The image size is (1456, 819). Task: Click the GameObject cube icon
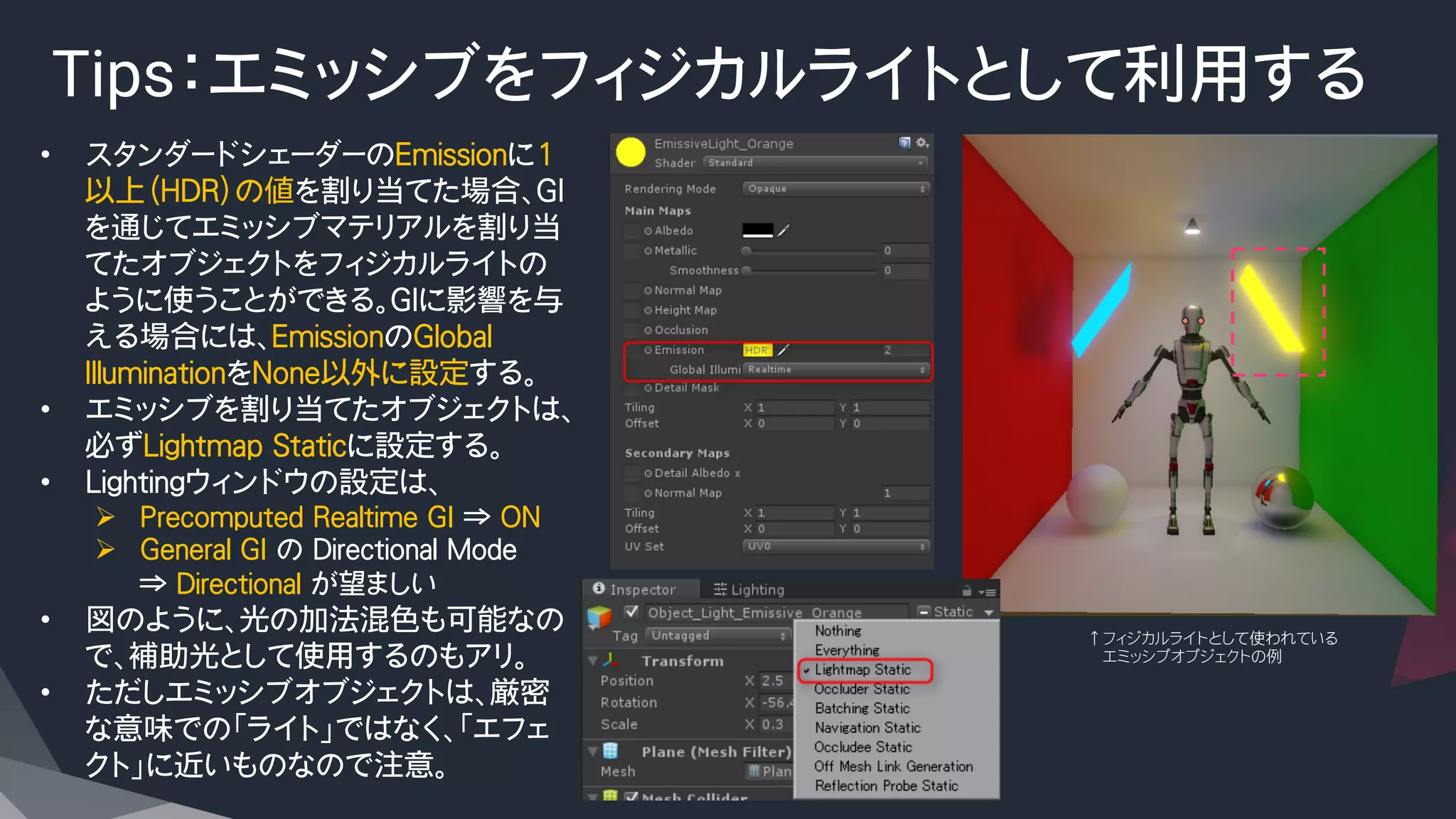599,616
